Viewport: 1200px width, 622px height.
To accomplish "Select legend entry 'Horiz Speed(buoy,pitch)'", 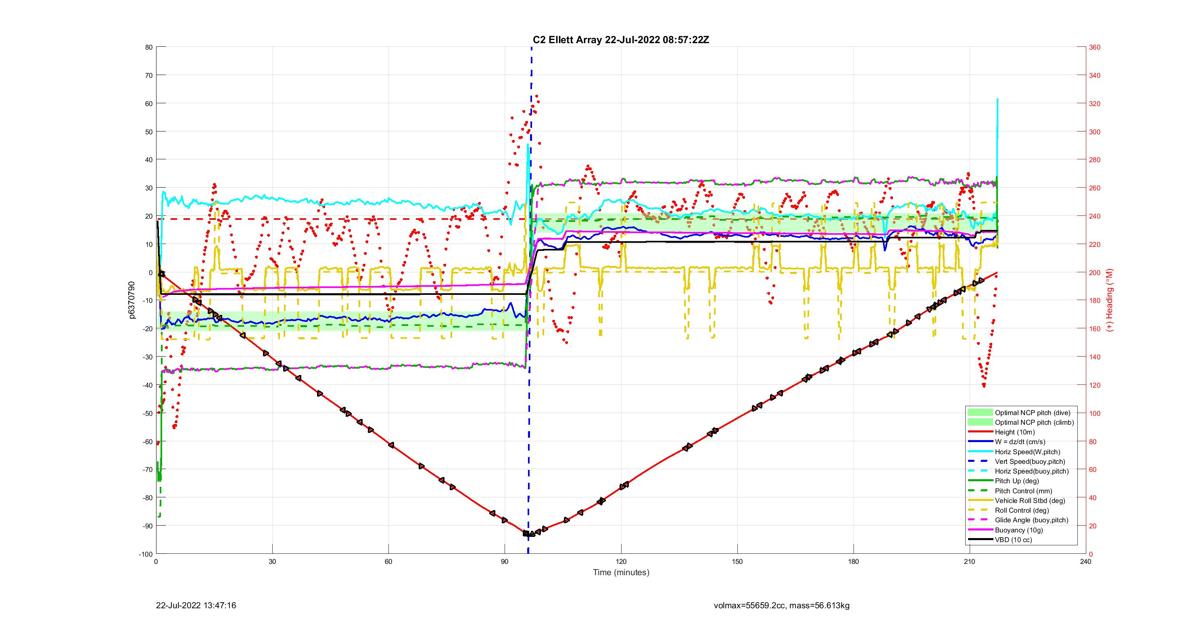I will [x=1033, y=471].
